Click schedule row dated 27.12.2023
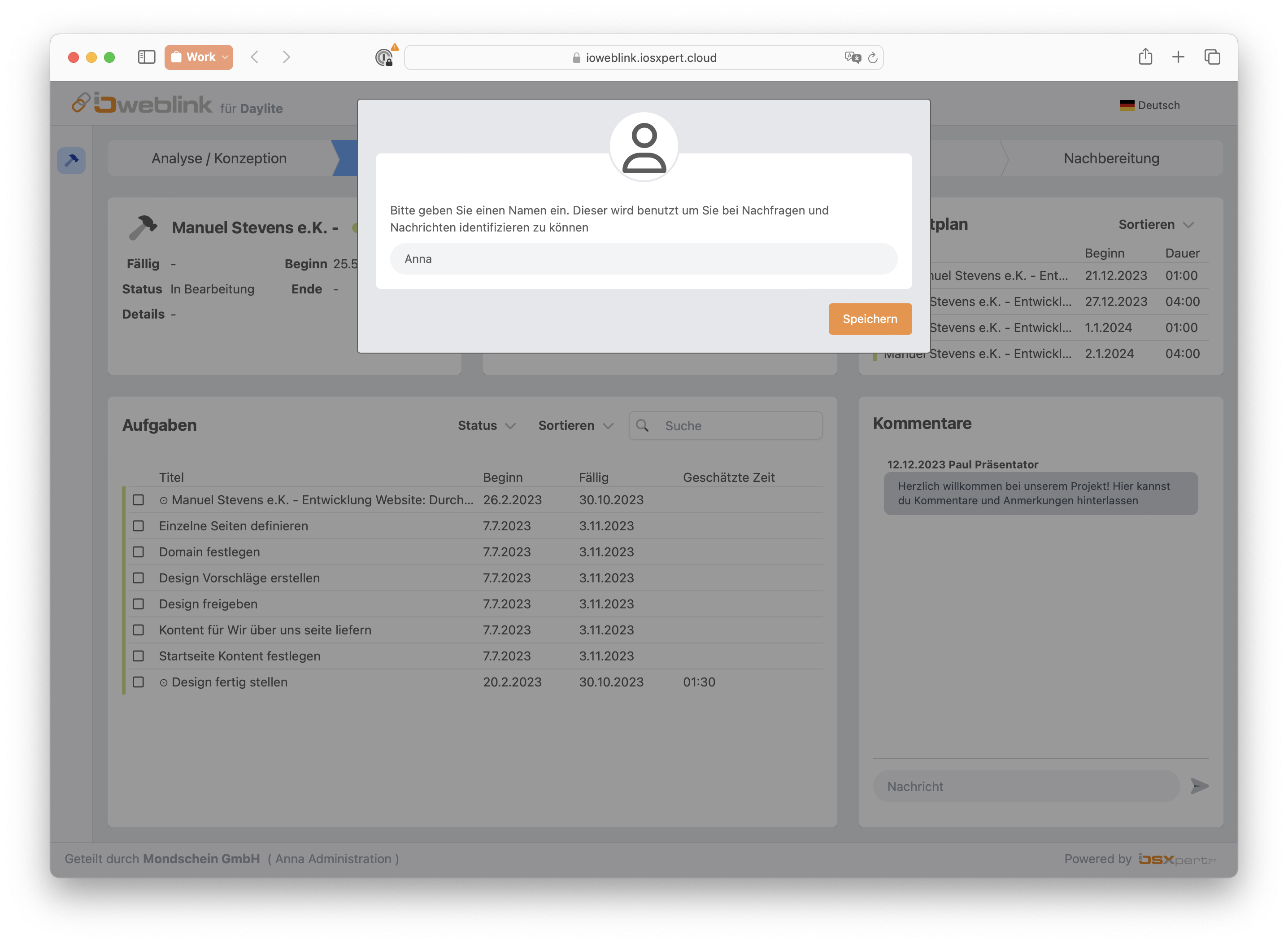 1068,302
